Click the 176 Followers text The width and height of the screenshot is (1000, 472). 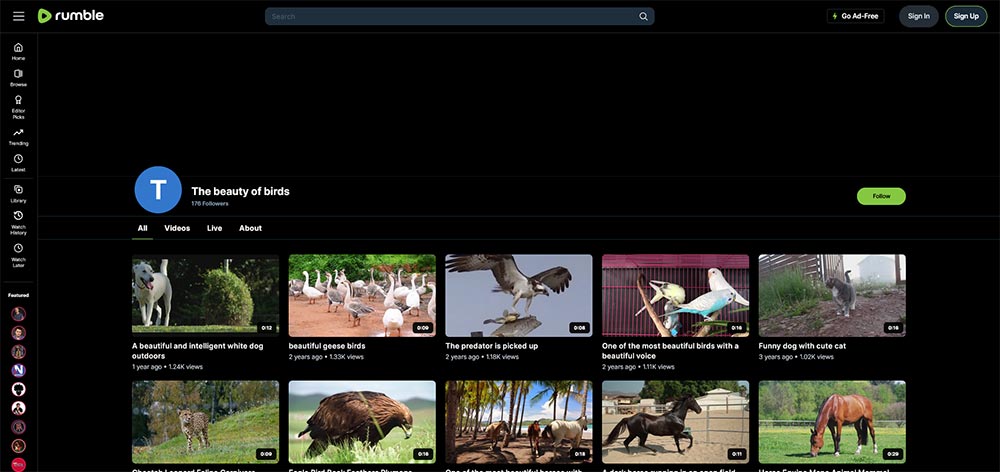210,204
